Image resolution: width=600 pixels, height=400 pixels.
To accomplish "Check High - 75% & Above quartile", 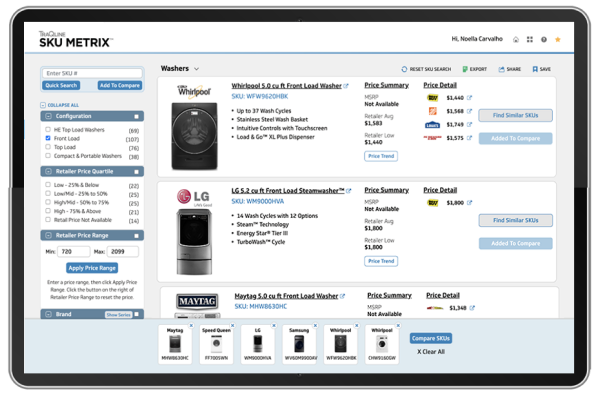I will 48,211.
